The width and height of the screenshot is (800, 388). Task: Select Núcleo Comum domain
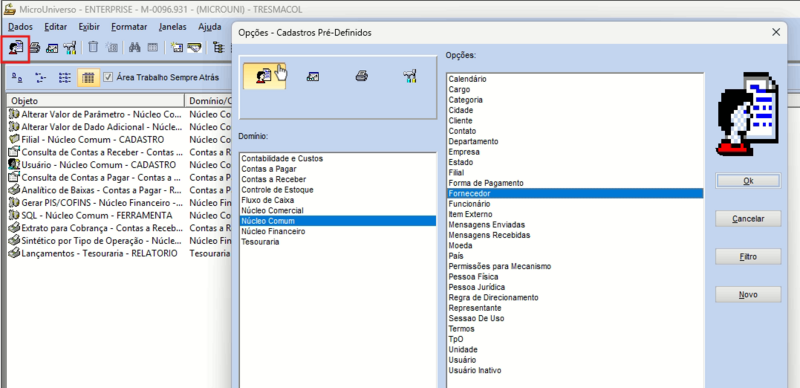[338, 221]
